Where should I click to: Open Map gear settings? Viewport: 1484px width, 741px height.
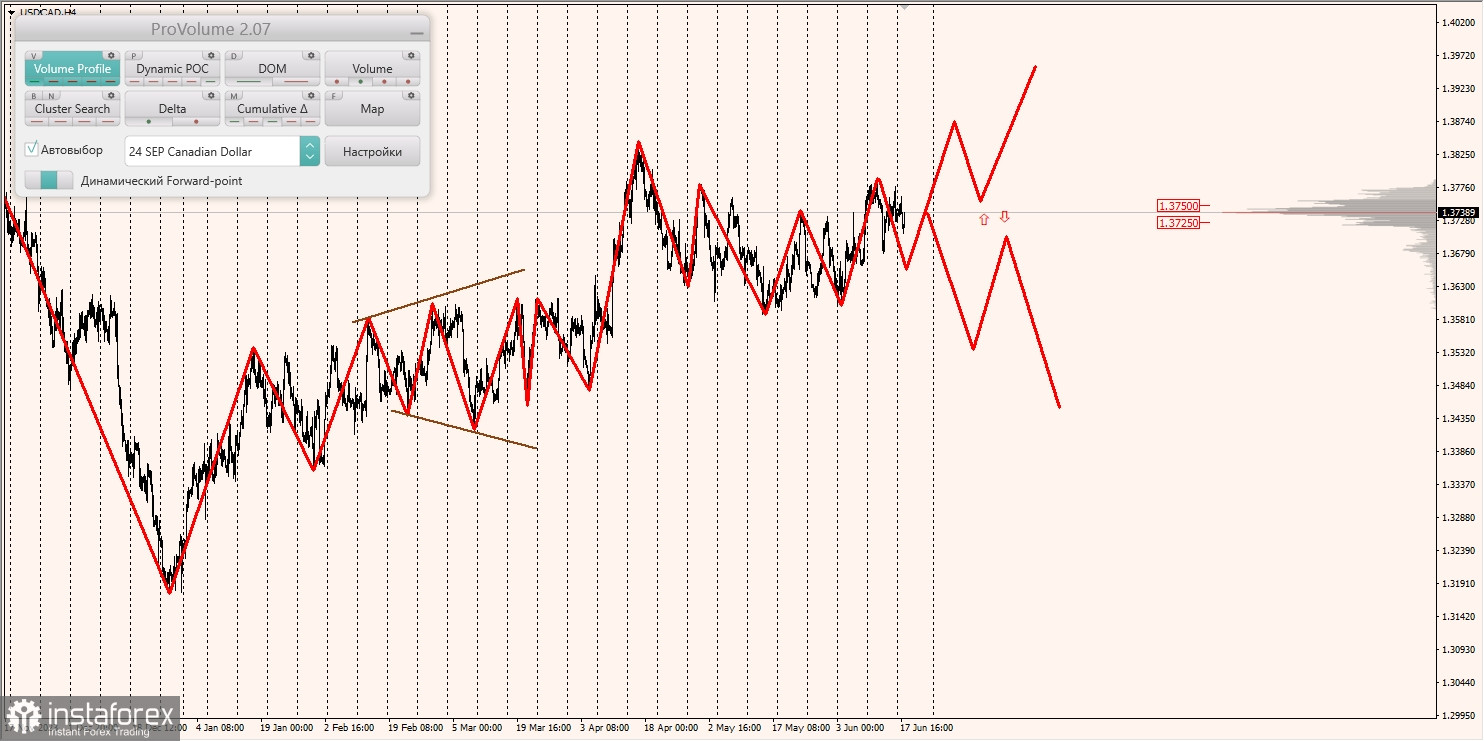pyautogui.click(x=411, y=95)
